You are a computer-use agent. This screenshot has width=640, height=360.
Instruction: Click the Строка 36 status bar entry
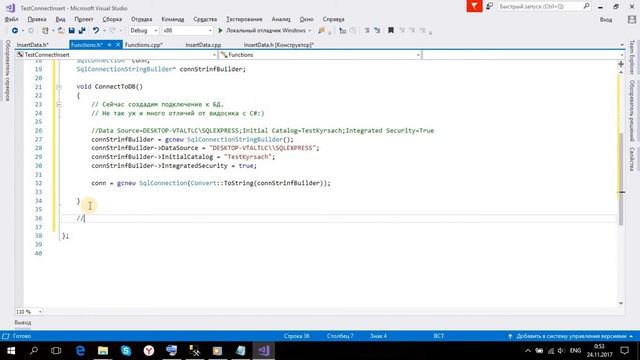pos(297,336)
